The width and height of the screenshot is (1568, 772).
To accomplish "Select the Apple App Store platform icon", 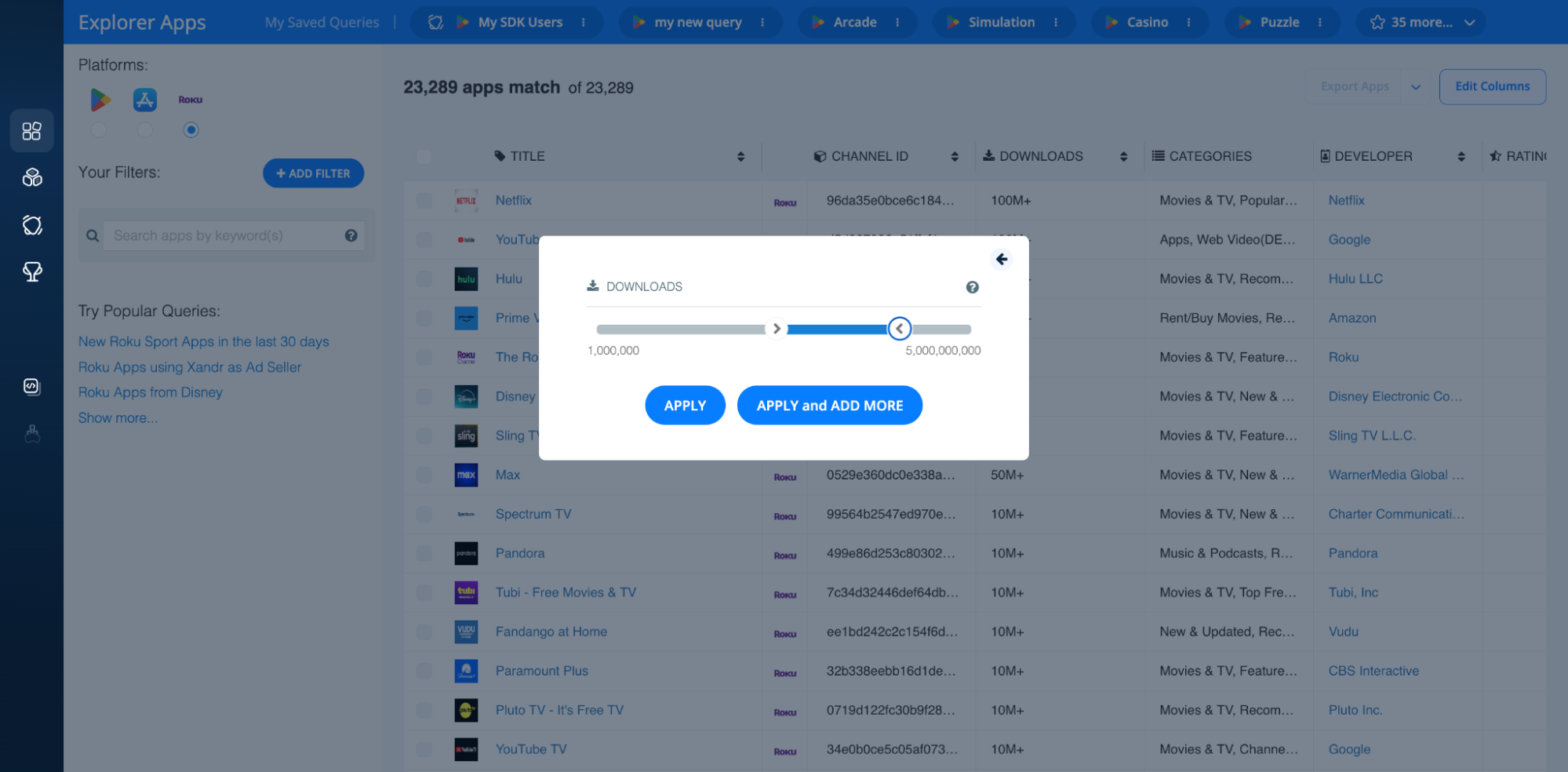I will point(145,100).
